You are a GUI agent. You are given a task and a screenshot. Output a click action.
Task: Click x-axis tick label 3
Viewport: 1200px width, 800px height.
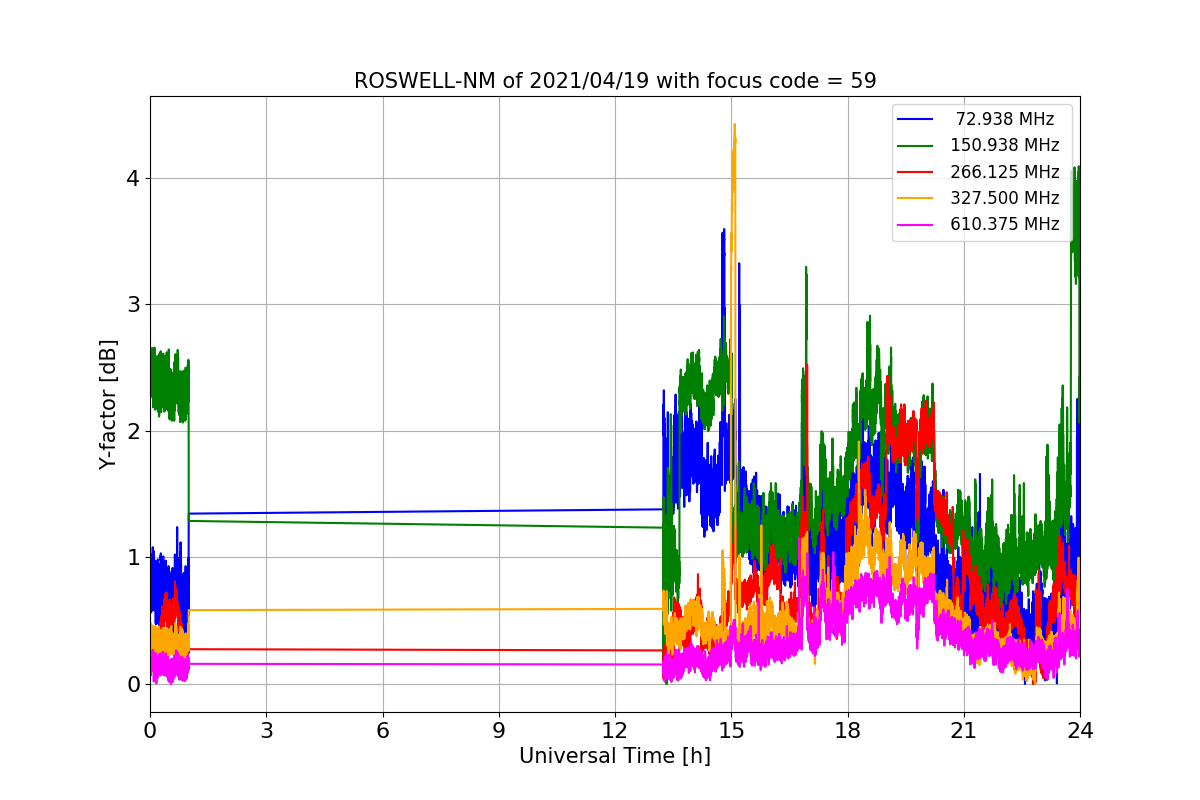266,731
